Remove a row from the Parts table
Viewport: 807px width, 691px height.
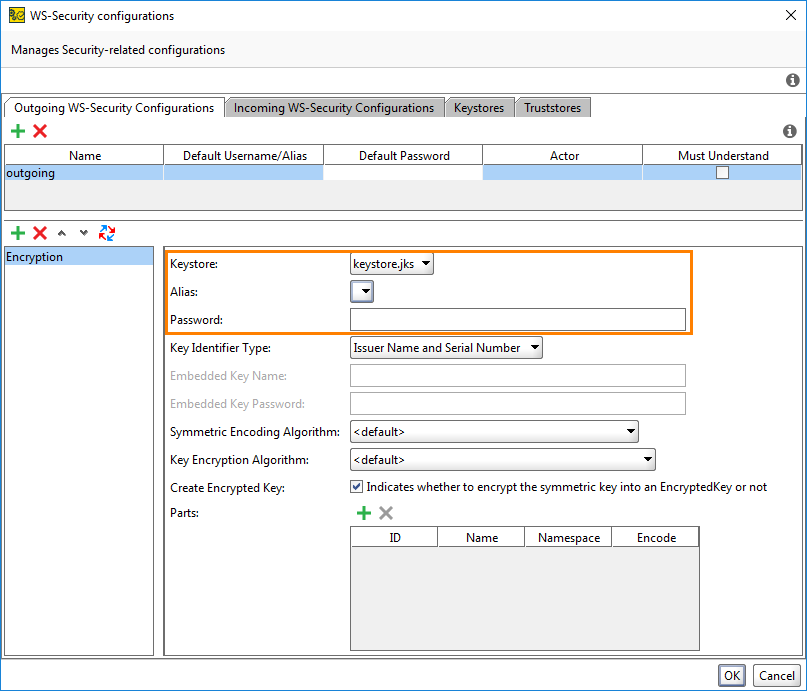point(386,512)
